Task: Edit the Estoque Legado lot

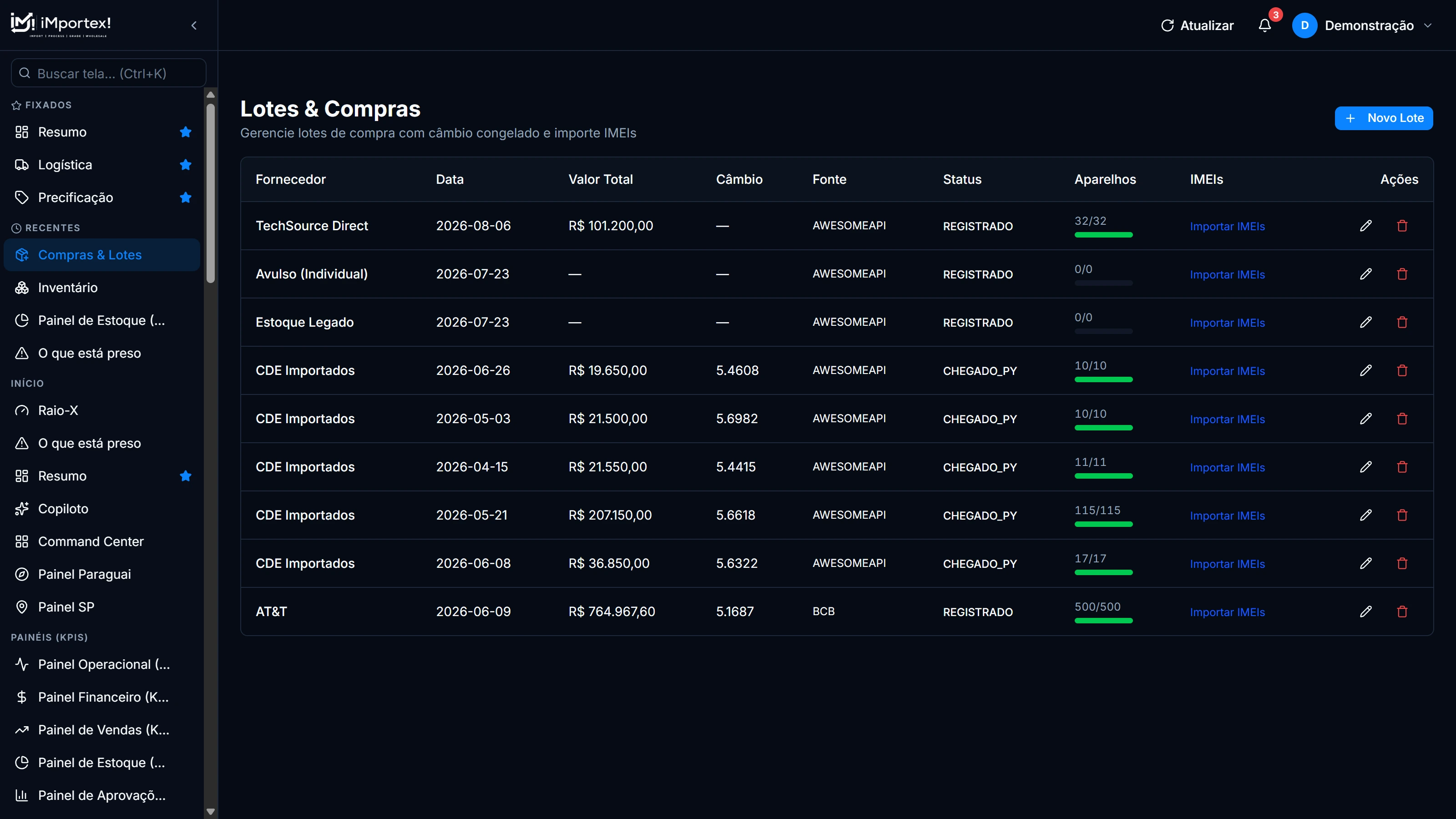Action: (x=1365, y=322)
